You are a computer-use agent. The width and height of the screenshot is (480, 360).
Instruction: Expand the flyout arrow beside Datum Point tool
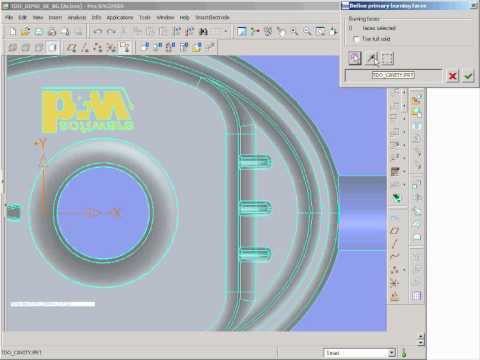(x=404, y=269)
